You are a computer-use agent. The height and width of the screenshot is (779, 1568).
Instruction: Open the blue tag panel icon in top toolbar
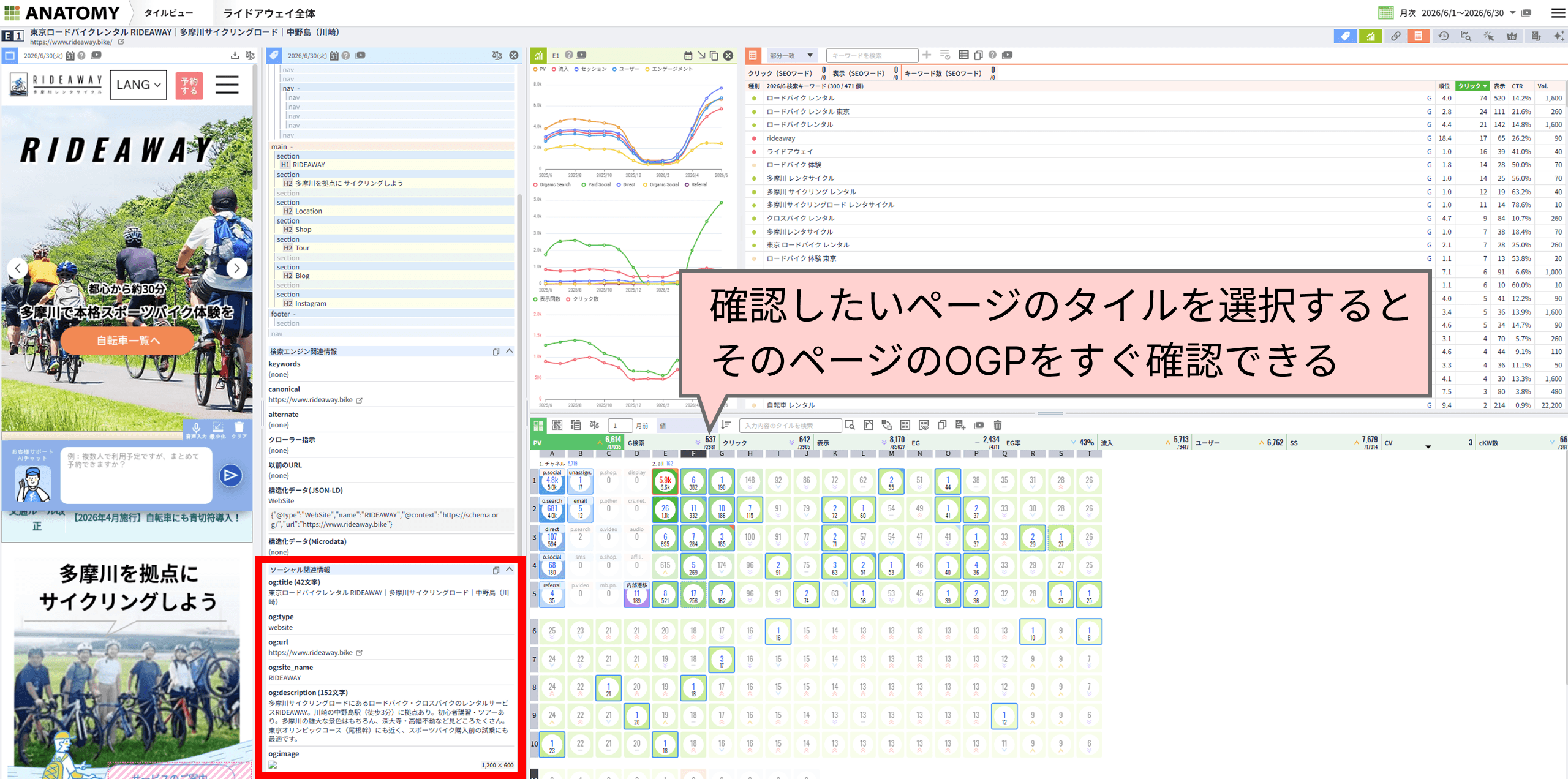pos(1345,37)
